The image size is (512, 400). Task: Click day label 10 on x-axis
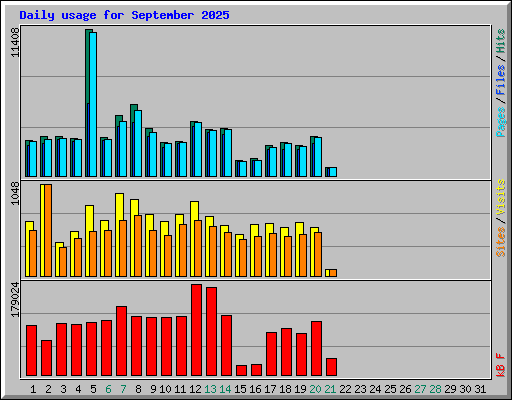(165, 389)
